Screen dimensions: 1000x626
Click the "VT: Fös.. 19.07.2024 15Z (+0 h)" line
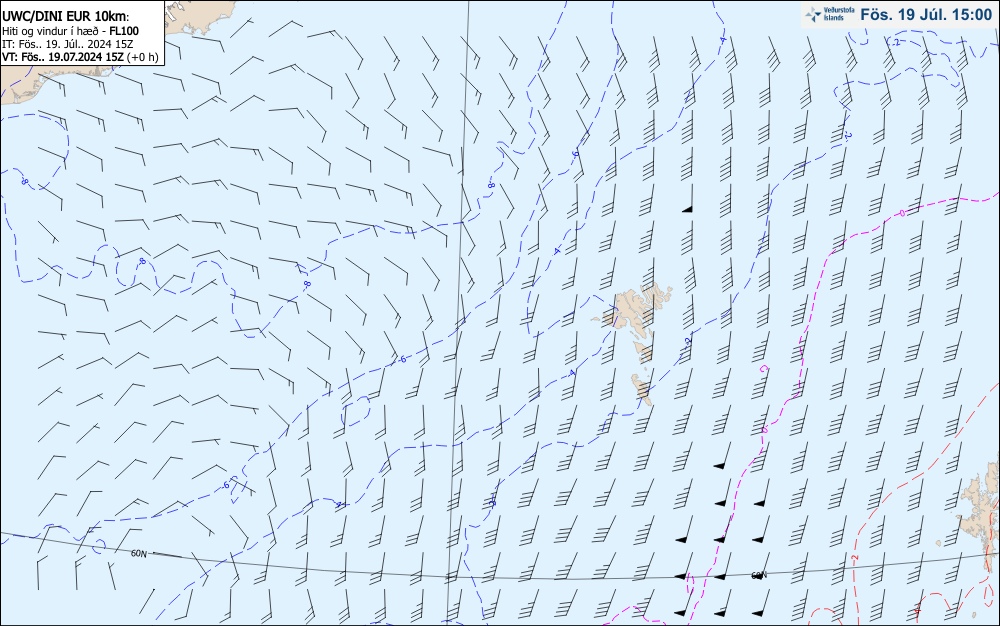pyautogui.click(x=80, y=57)
